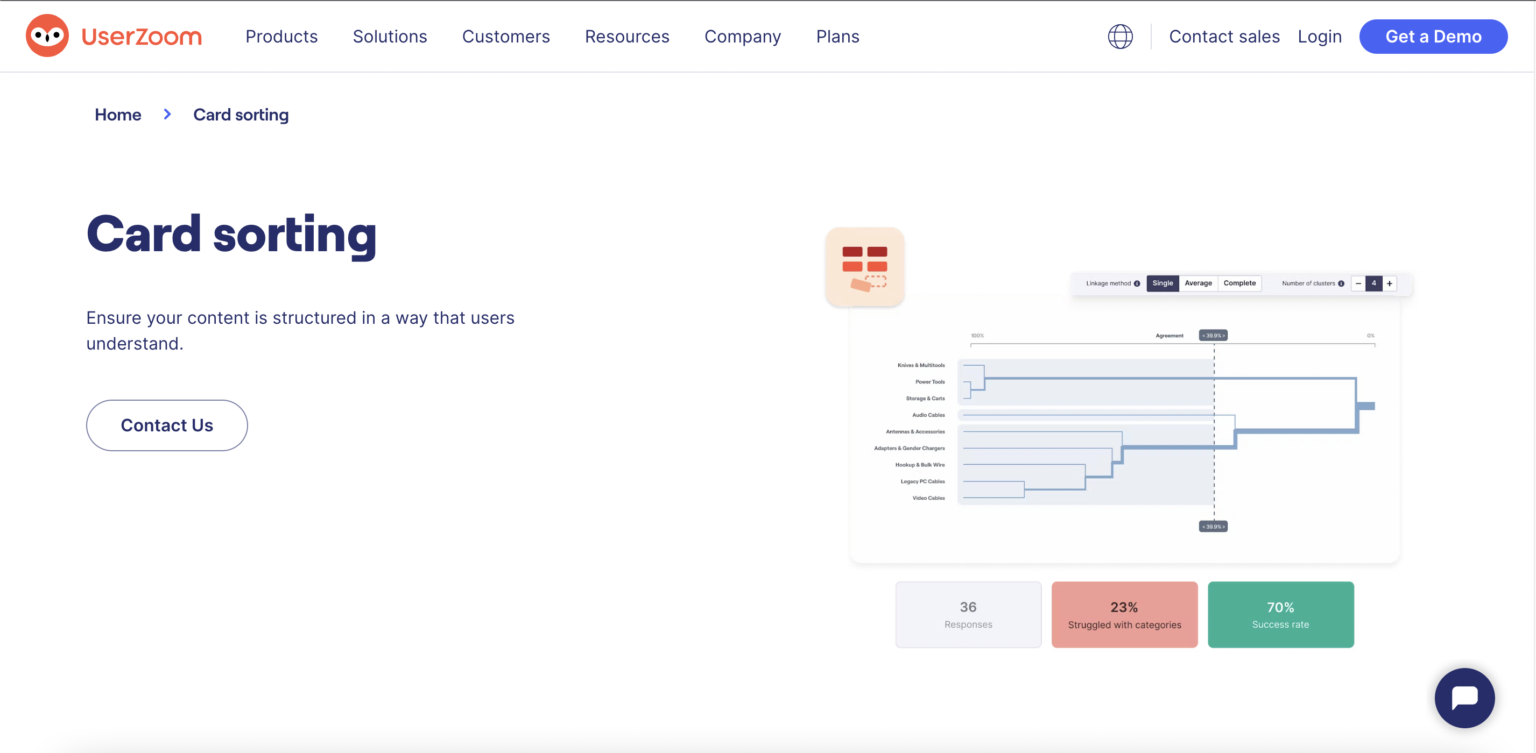This screenshot has width=1536, height=753.
Task: Select the Single linkage method
Action: [x=1163, y=283]
